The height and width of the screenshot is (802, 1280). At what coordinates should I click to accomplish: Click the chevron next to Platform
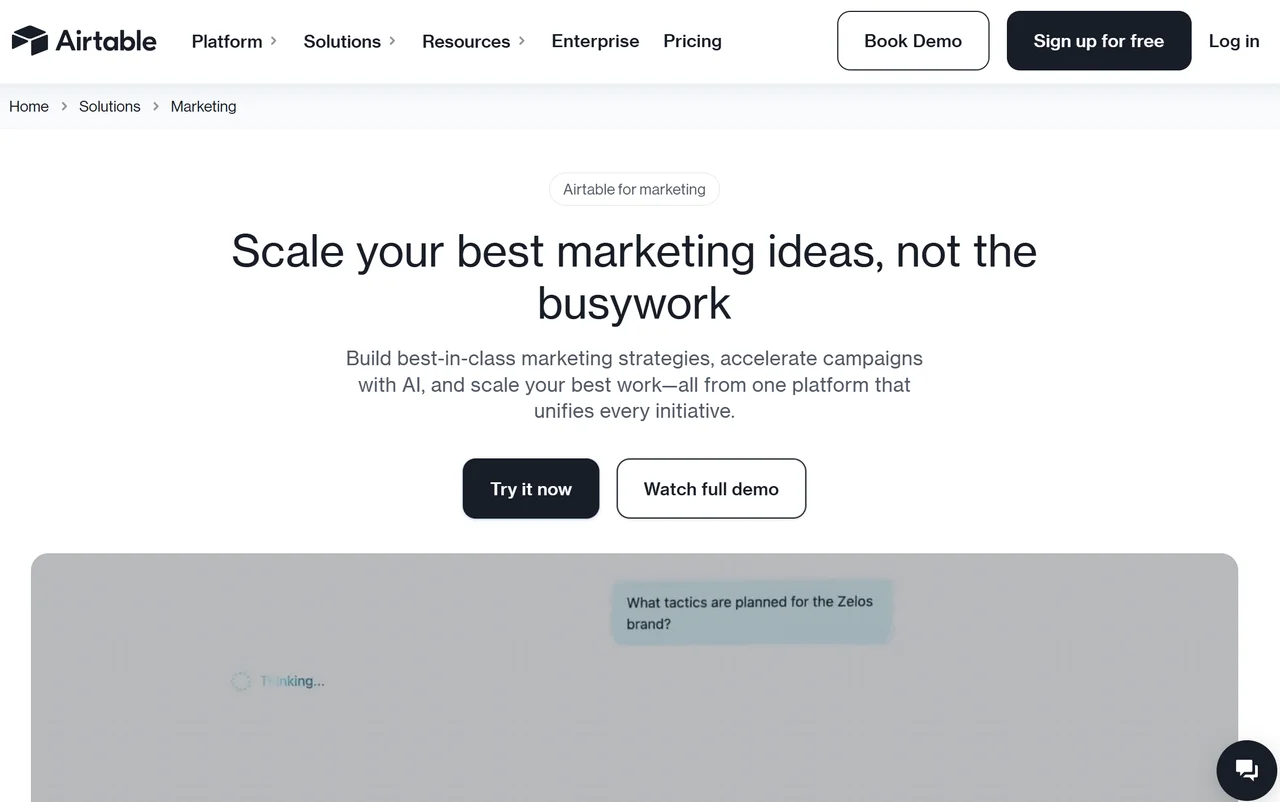[273, 42]
